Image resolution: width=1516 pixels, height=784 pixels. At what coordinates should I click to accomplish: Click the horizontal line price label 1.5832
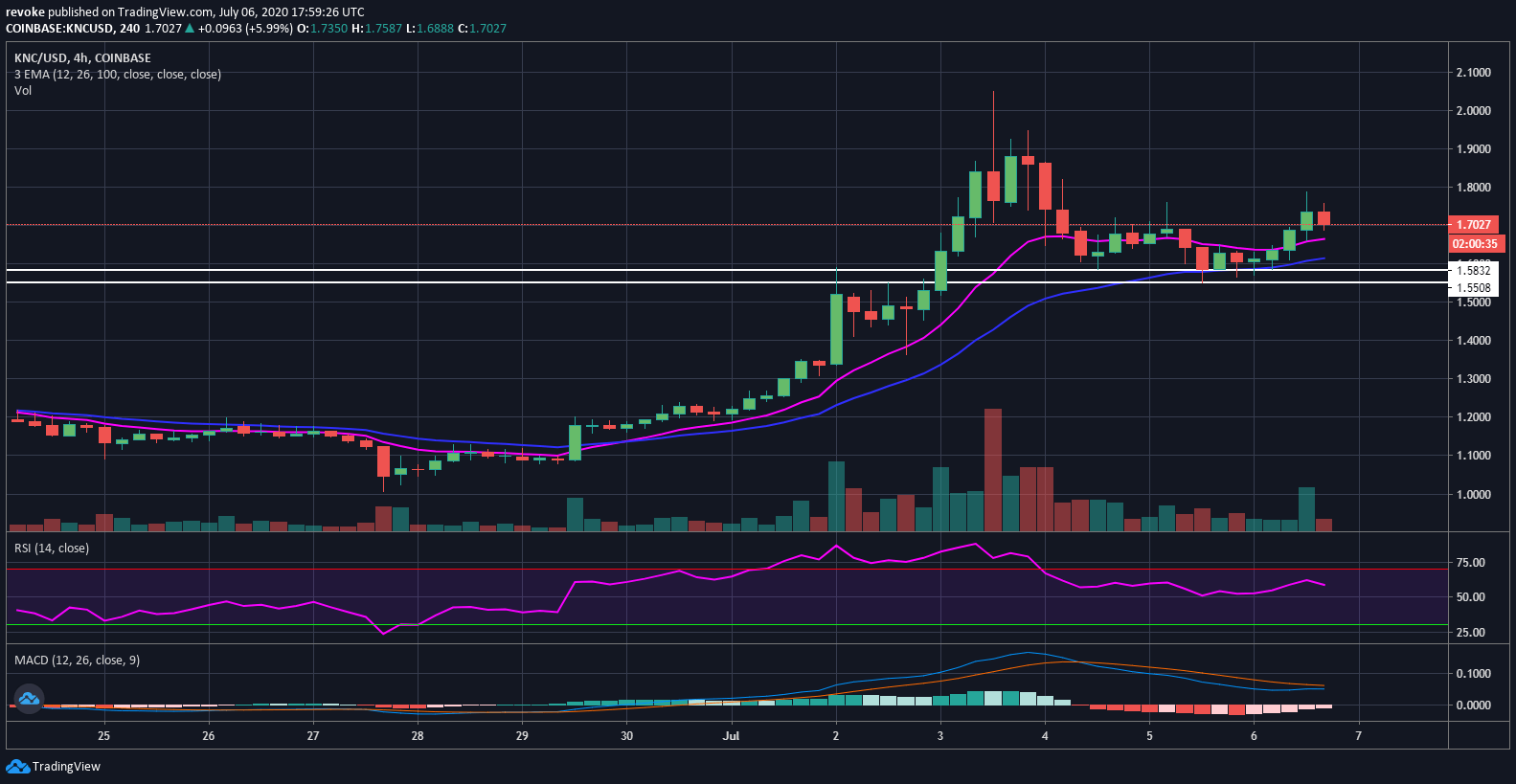[1474, 271]
